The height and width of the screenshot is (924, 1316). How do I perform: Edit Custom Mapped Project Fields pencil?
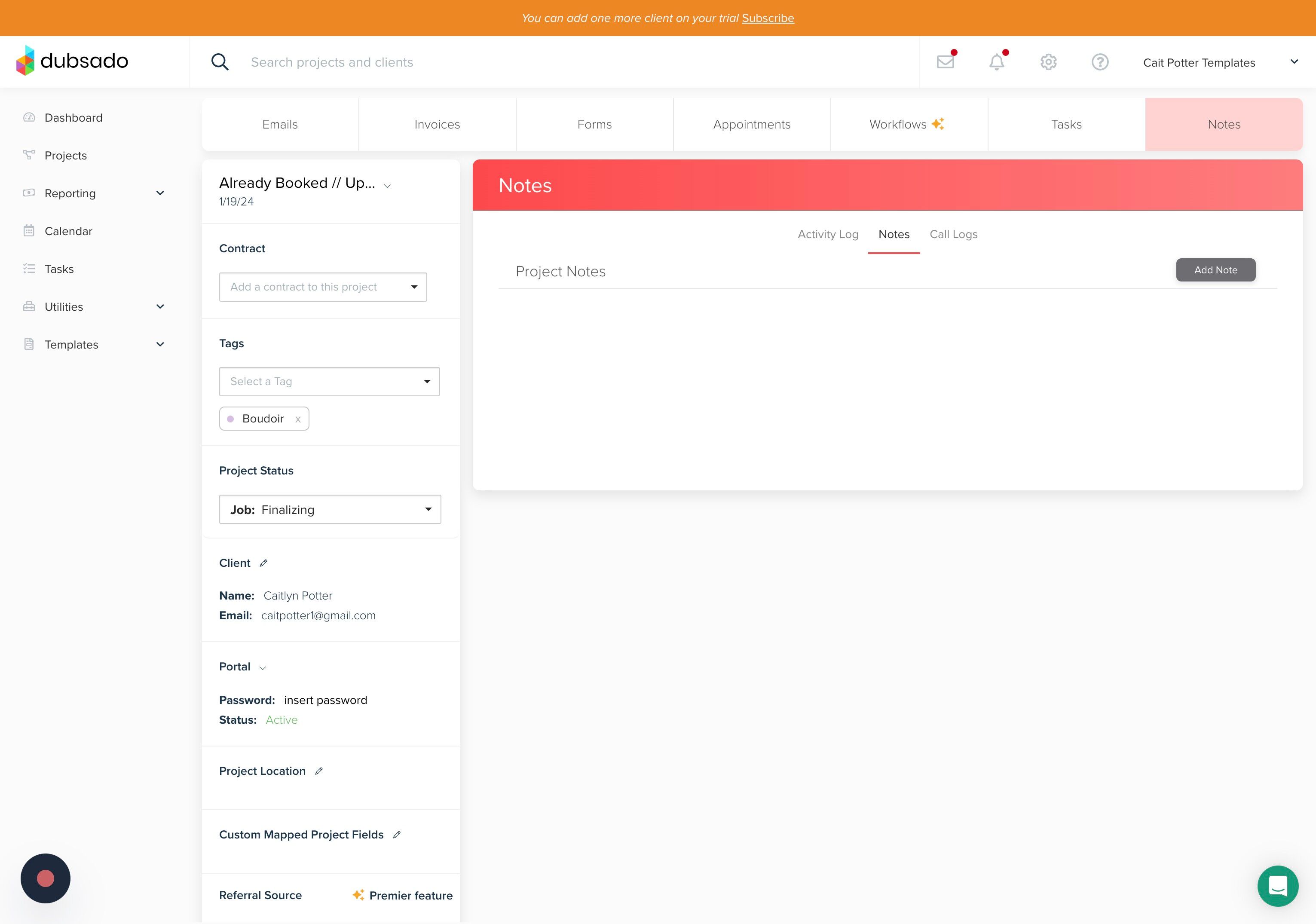pos(397,835)
